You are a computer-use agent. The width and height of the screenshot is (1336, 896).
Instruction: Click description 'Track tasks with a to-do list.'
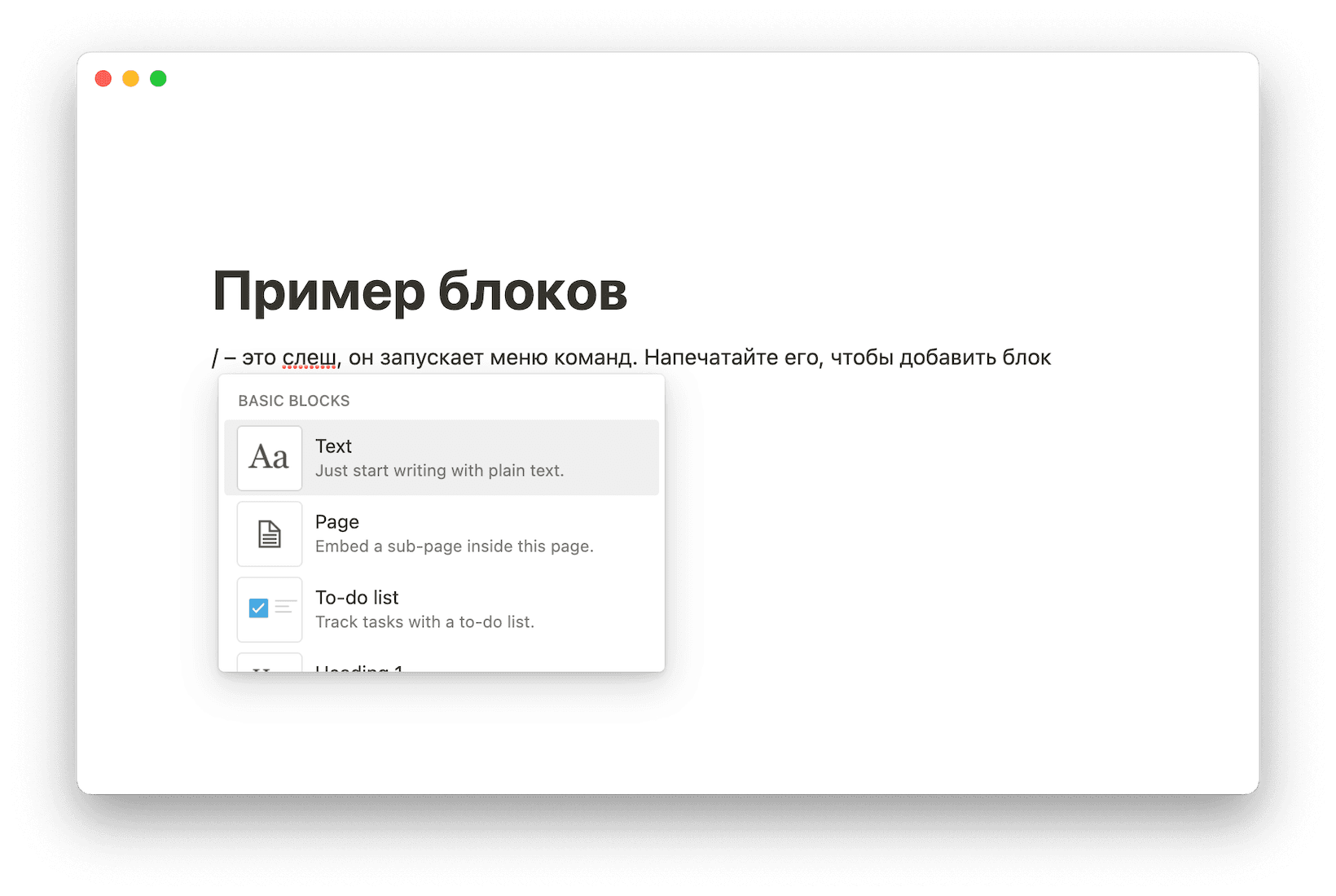click(425, 622)
